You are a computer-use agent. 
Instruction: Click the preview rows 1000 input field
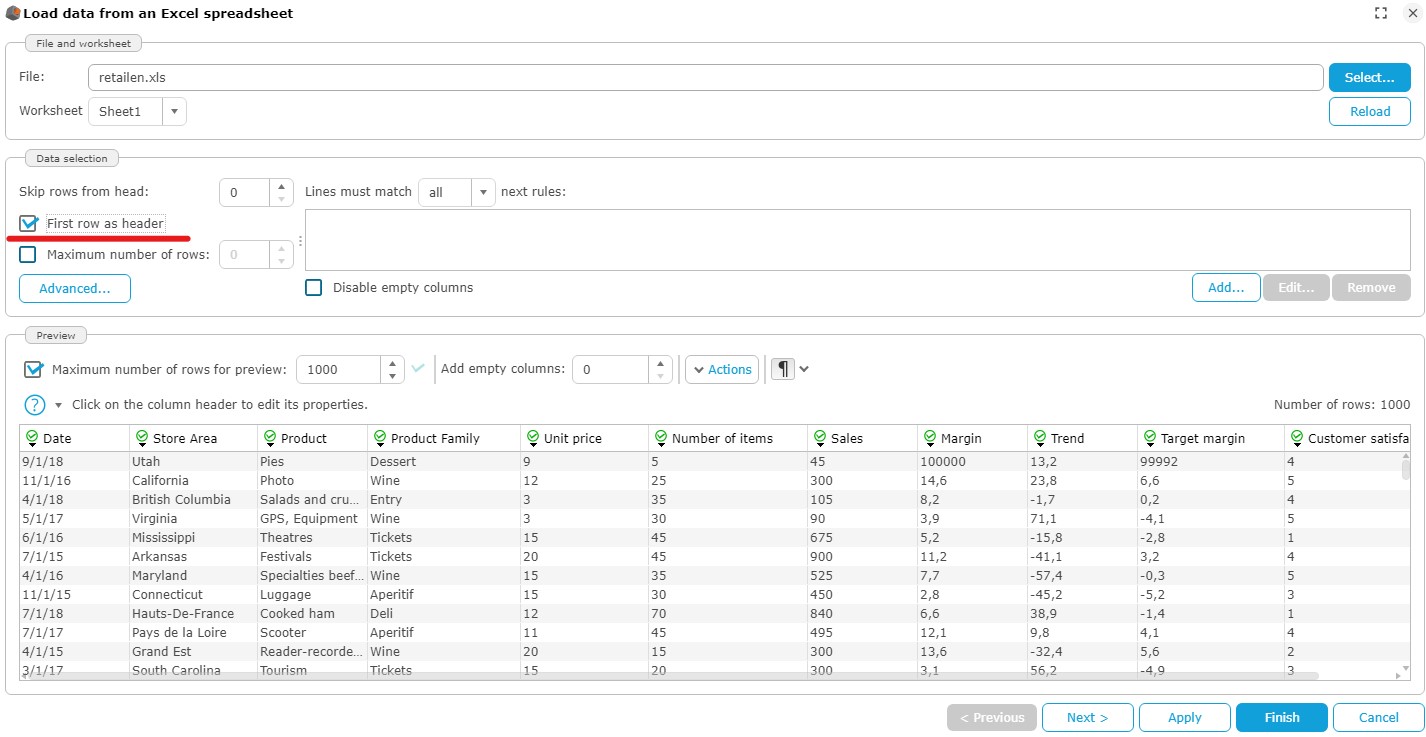(338, 369)
